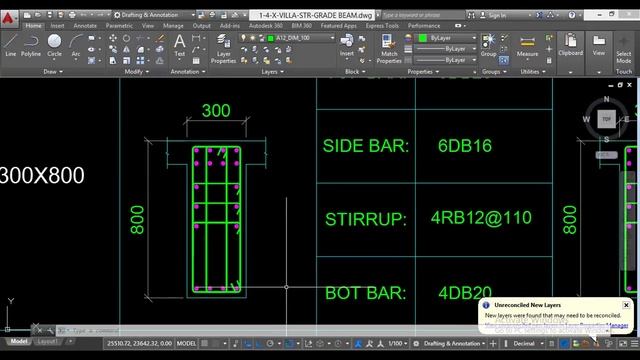Click the Mirror tool in Modify panel
The width and height of the screenshot is (640, 360).
[x=127, y=49]
